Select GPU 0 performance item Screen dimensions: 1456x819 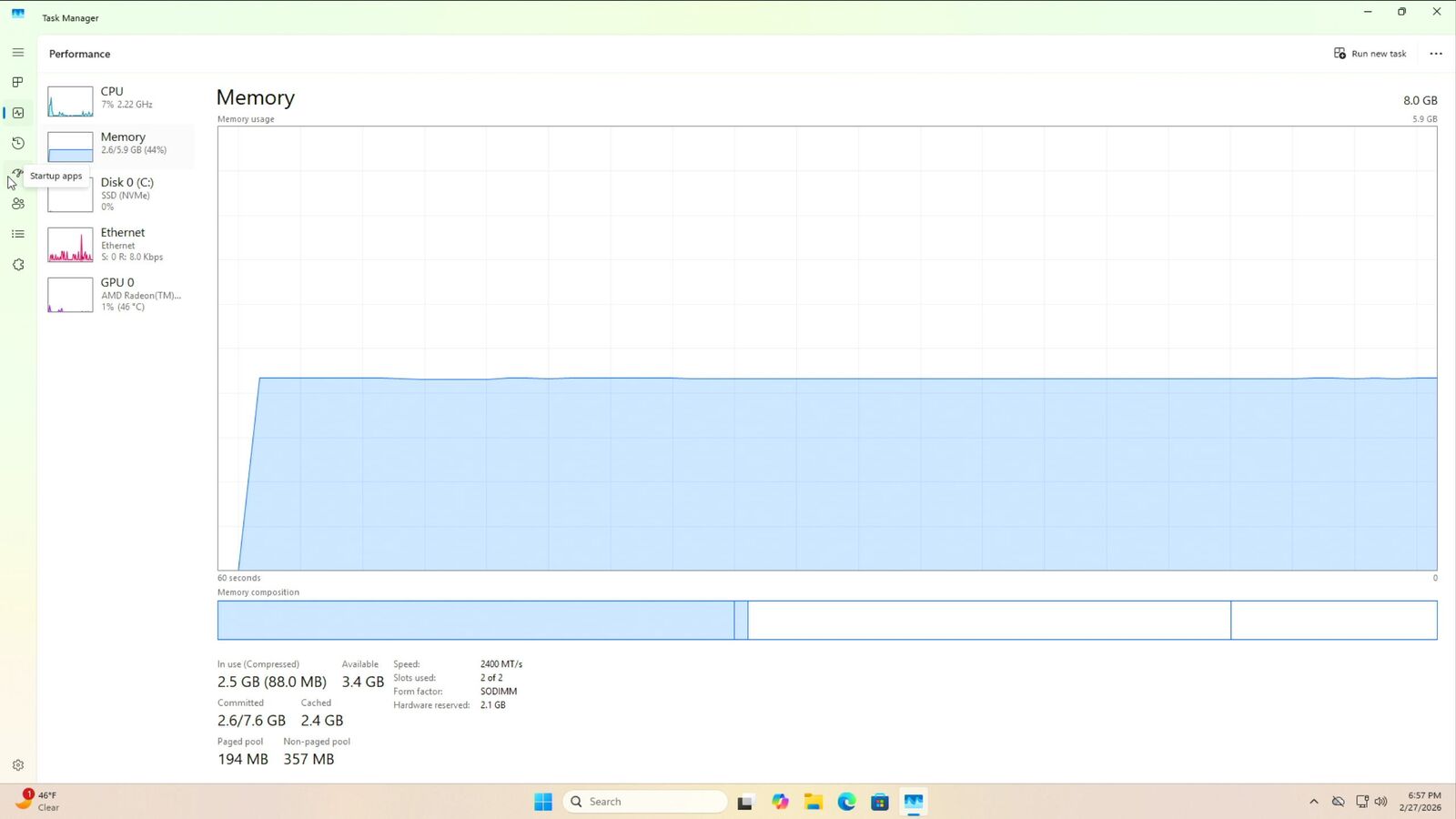(118, 294)
